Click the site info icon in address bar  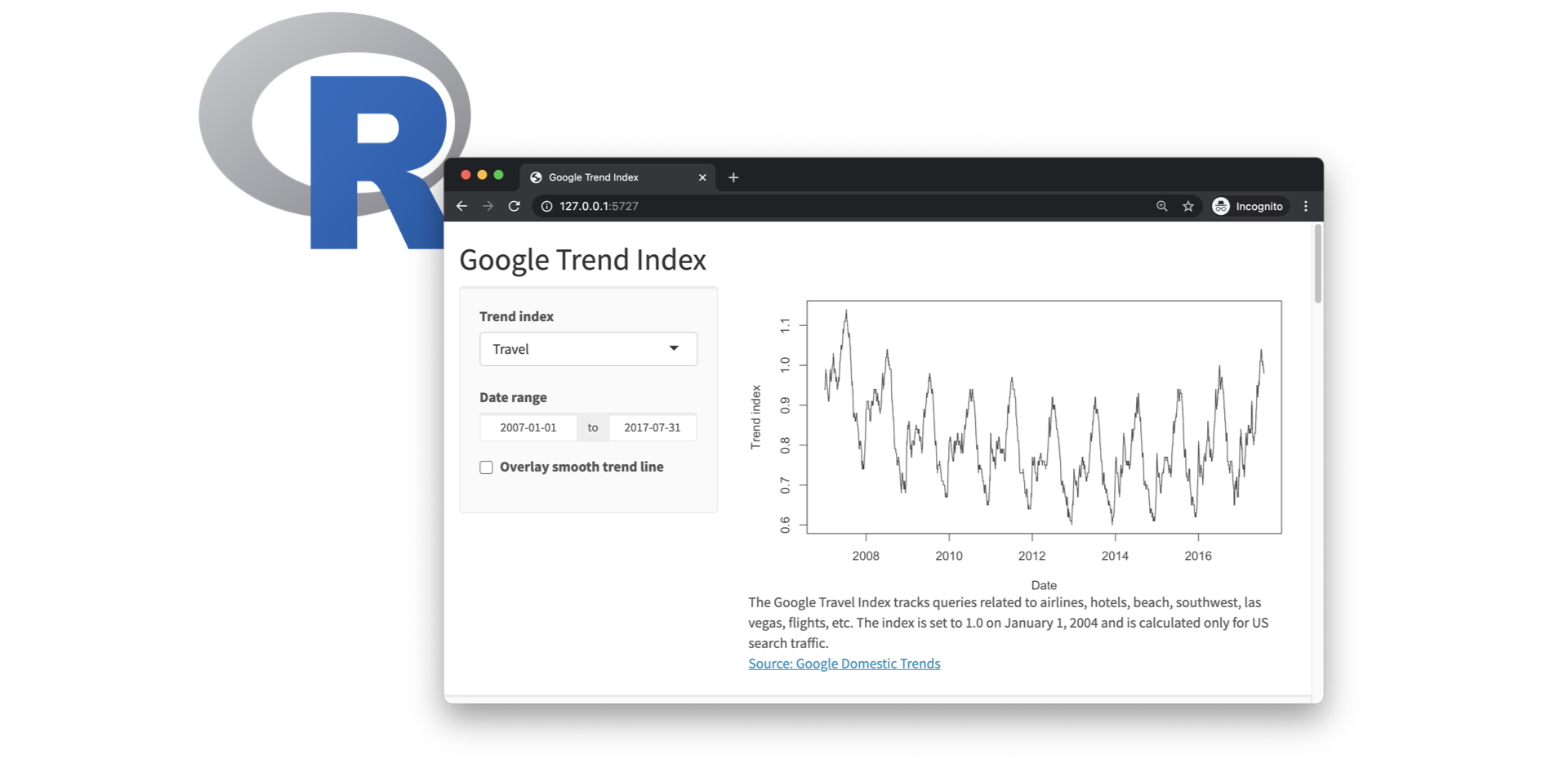tap(546, 206)
